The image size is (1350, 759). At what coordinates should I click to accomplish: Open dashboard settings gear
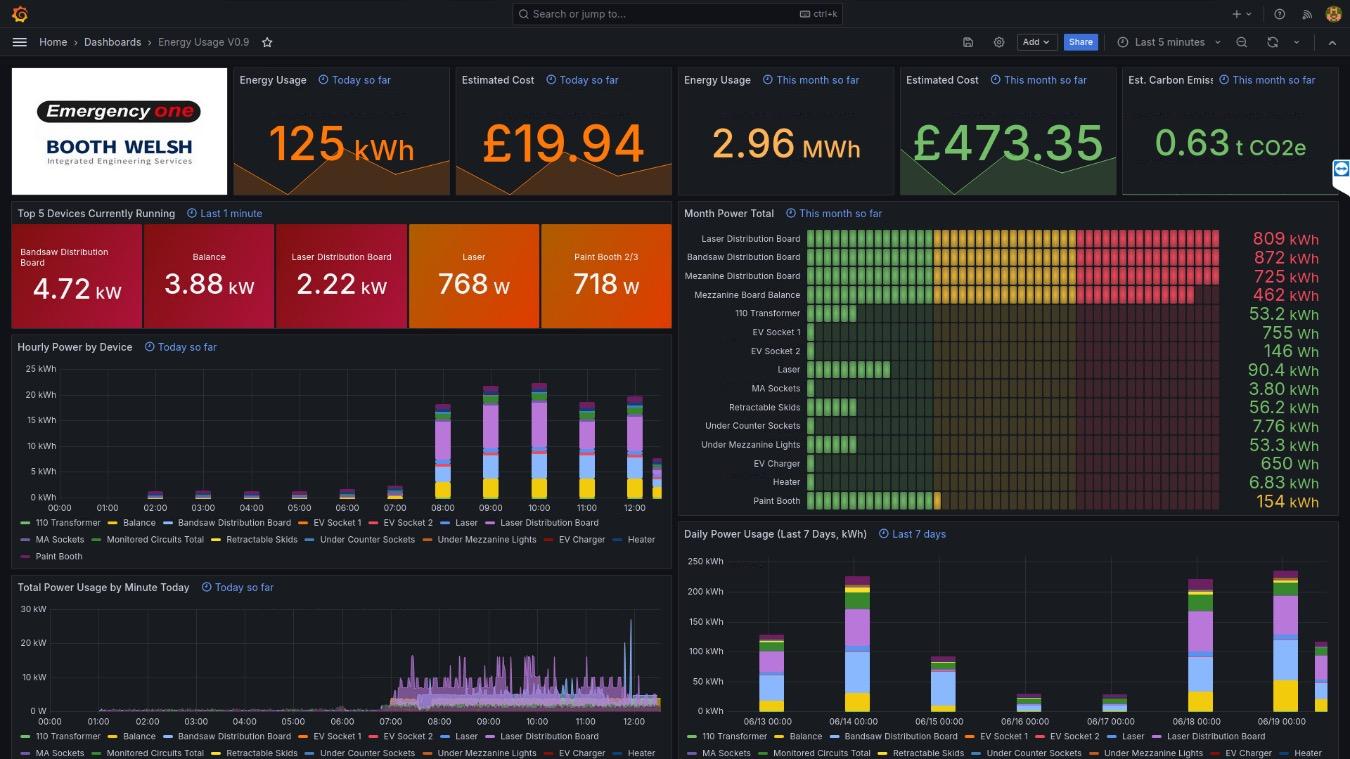click(x=999, y=42)
